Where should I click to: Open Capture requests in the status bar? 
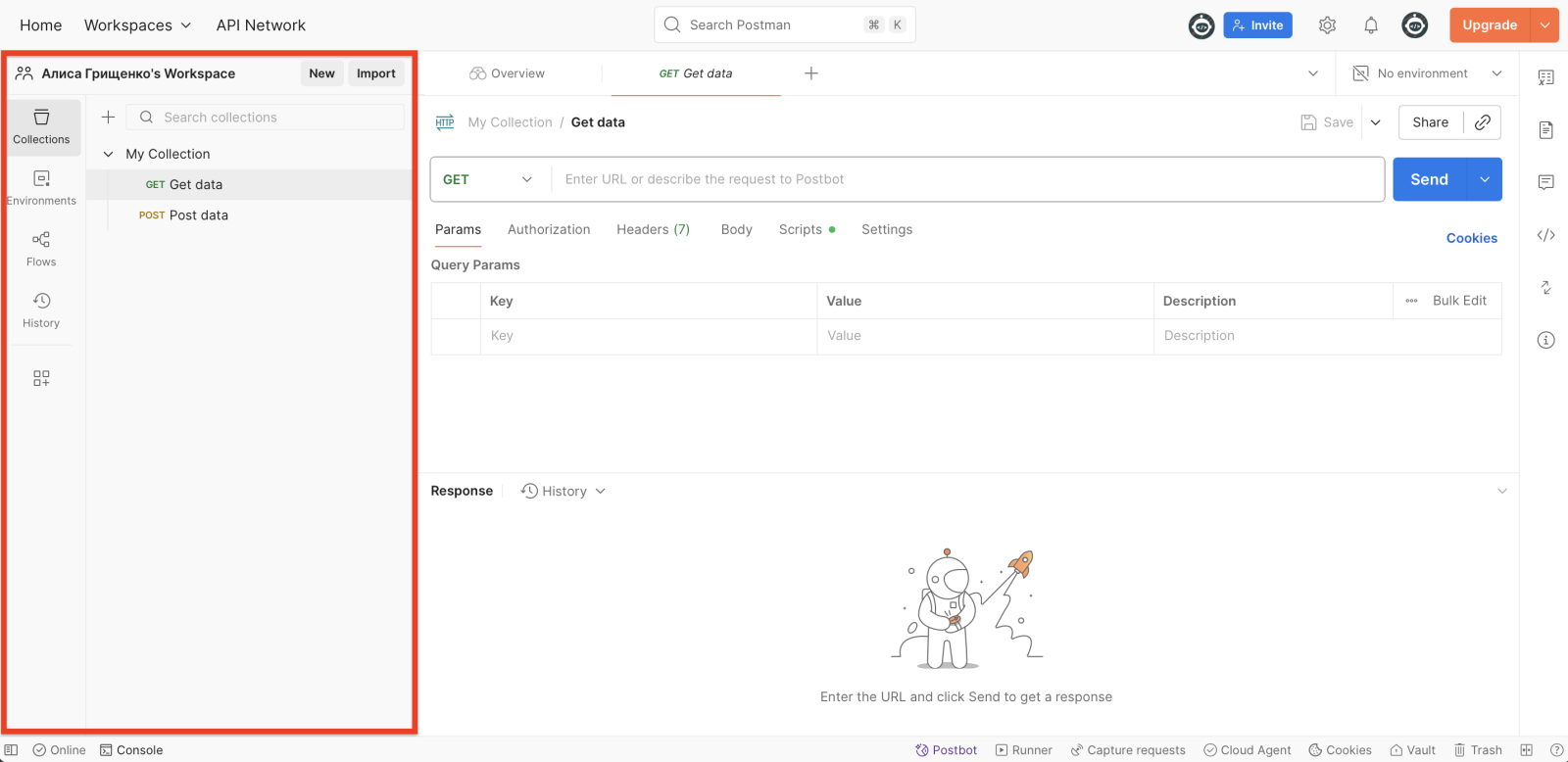[x=1128, y=750]
